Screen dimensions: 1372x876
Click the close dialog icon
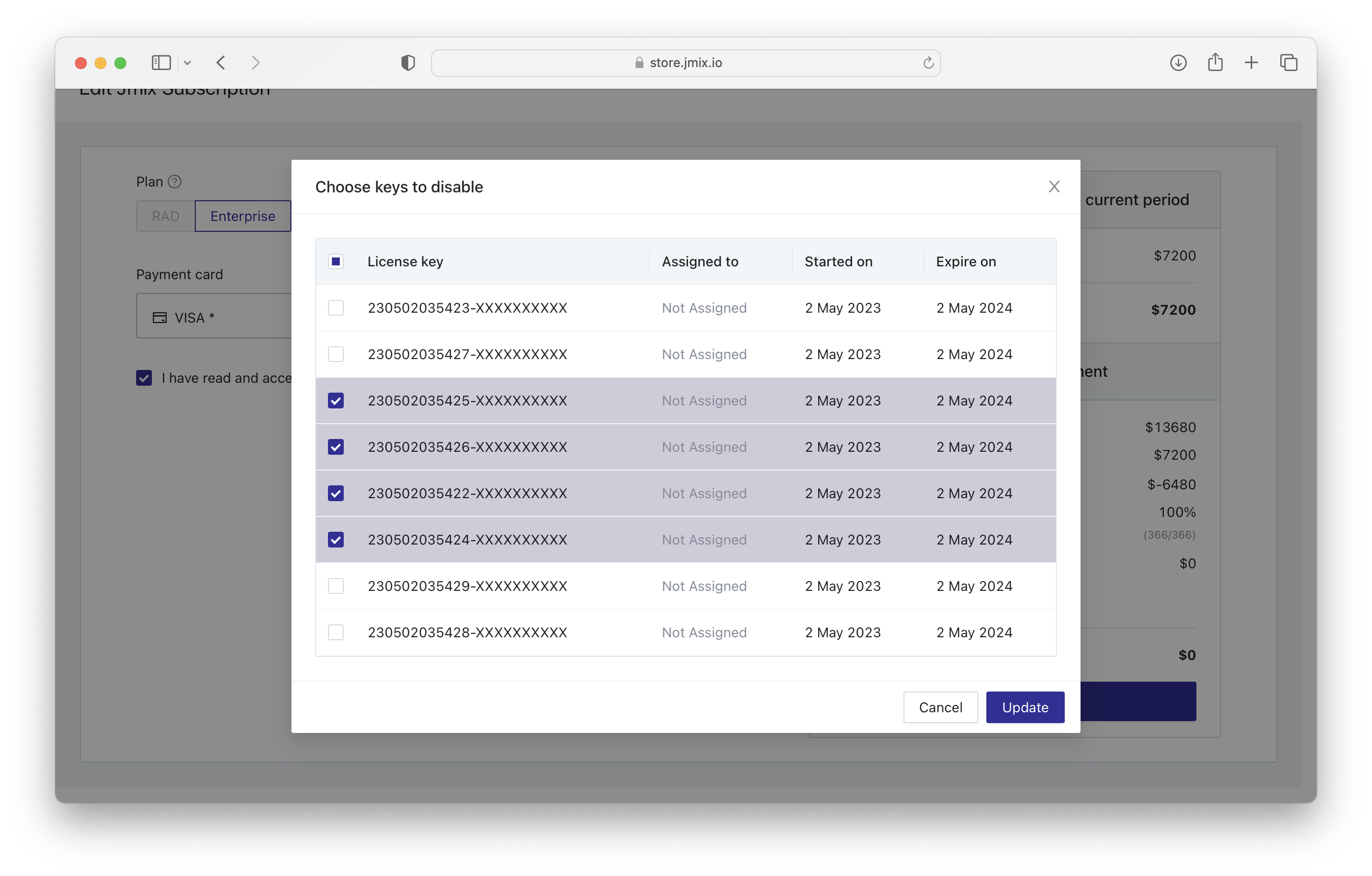pyautogui.click(x=1054, y=186)
